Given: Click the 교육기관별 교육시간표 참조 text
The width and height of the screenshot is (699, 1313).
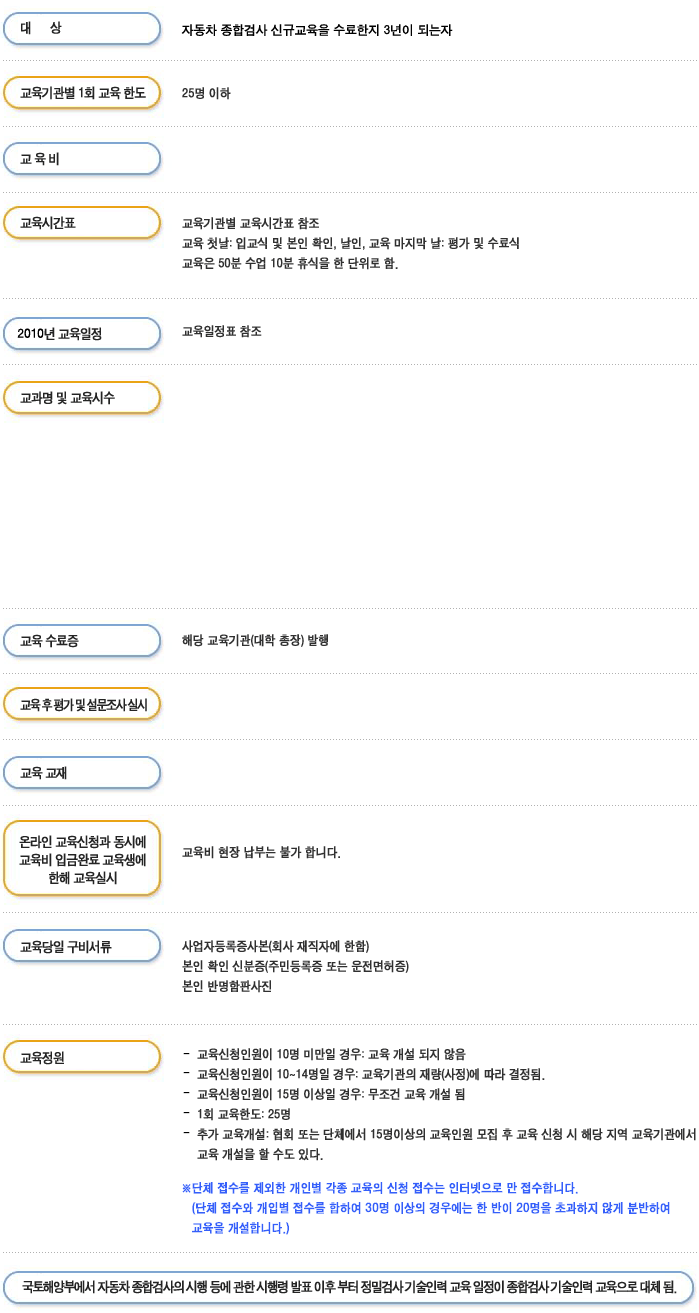Looking at the screenshot, I should [x=251, y=223].
